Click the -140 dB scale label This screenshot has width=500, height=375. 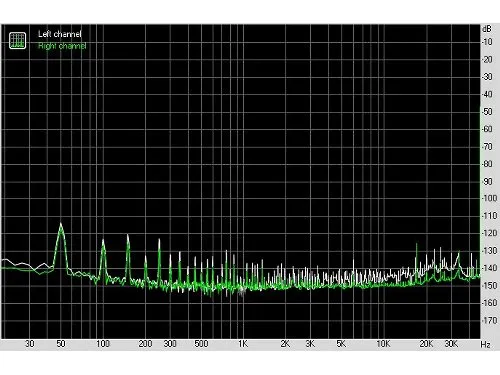(489, 268)
